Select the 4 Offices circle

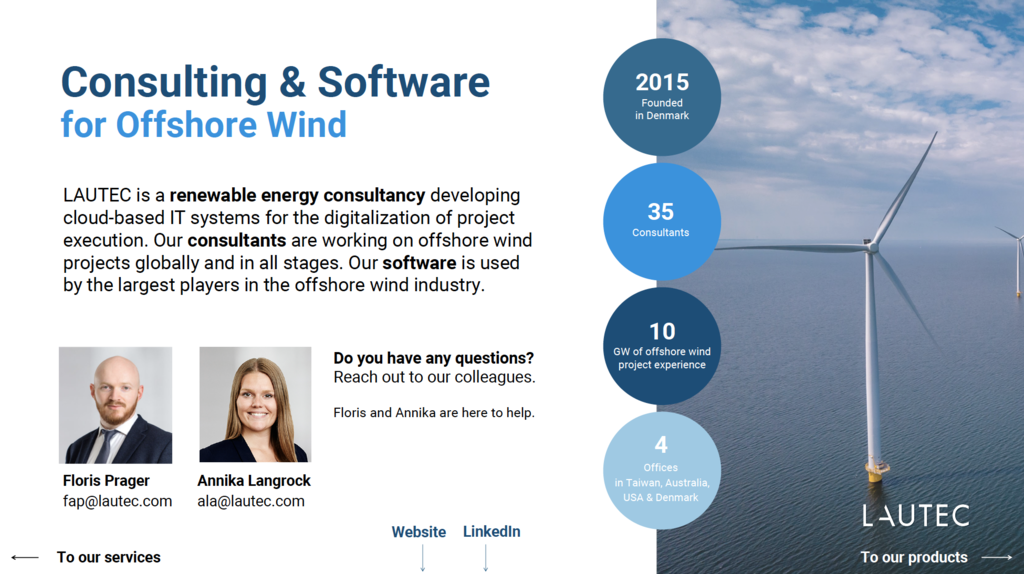661,470
